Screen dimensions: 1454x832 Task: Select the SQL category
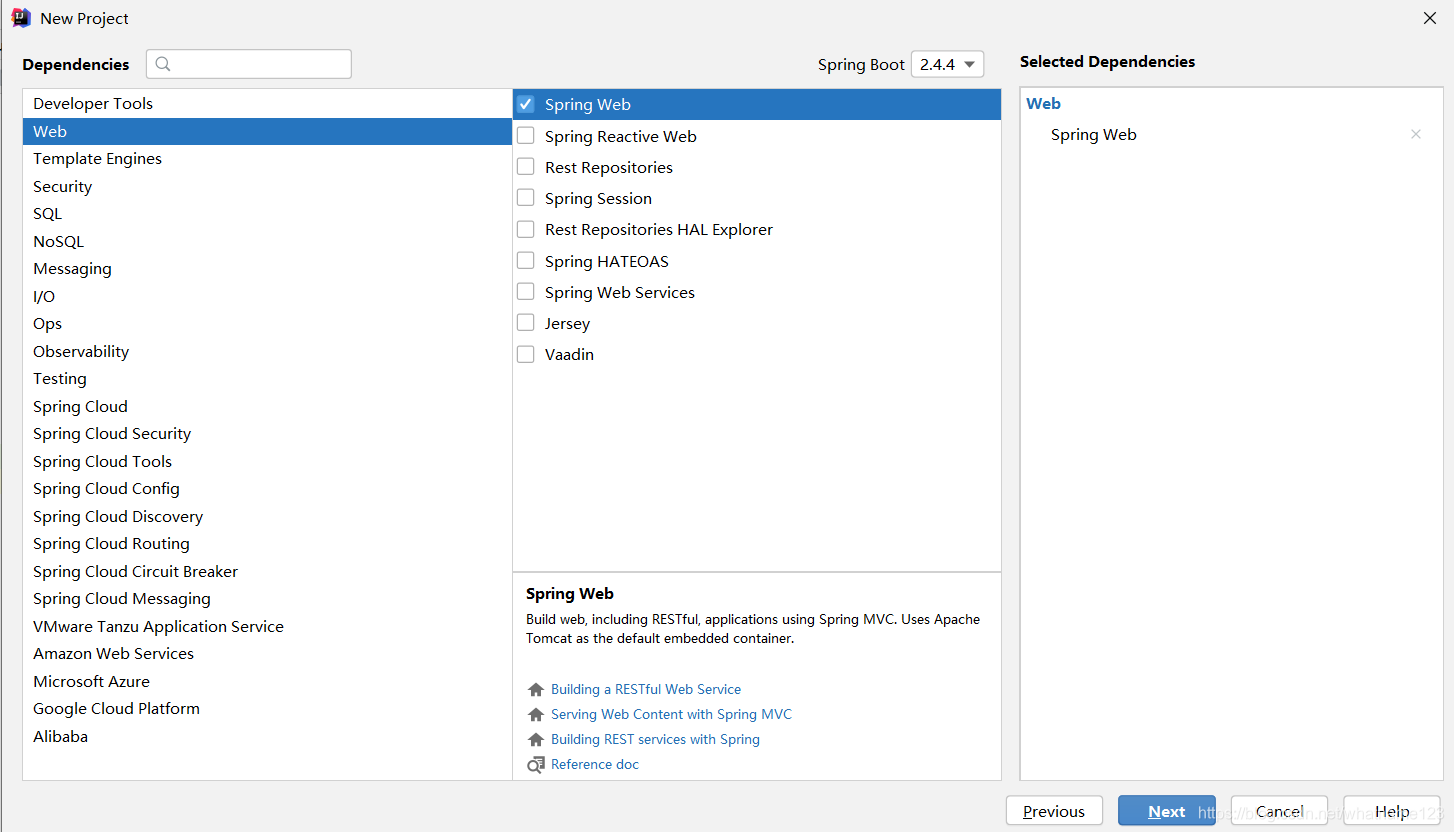click(x=267, y=214)
